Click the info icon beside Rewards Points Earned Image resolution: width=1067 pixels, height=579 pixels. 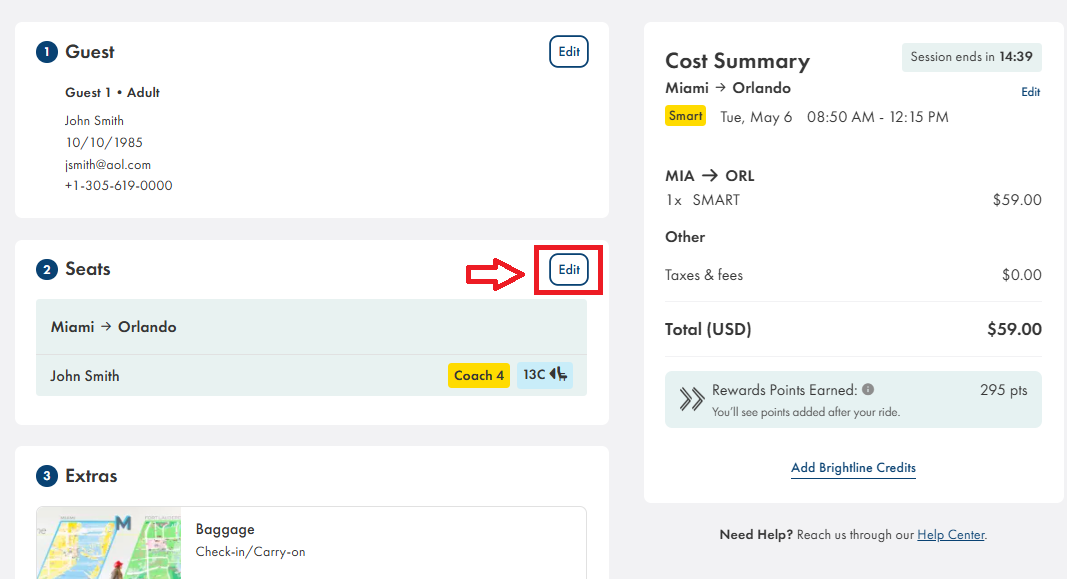pos(868,390)
